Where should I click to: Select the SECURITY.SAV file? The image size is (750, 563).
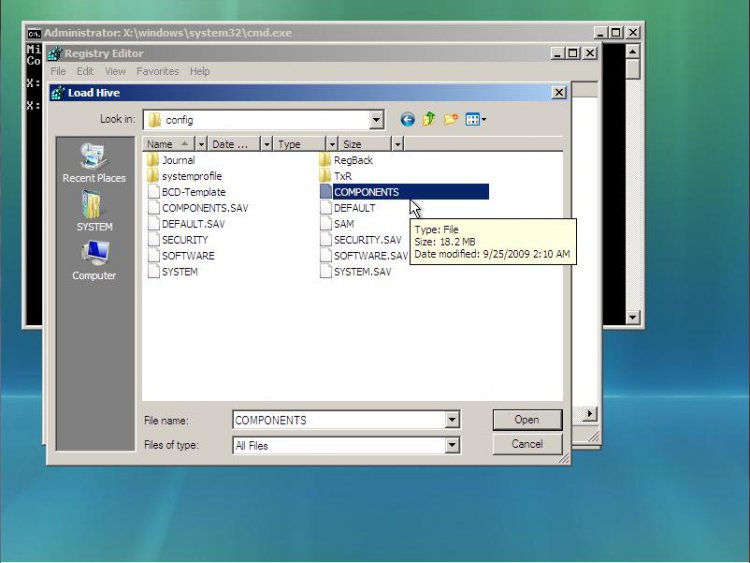pos(361,240)
